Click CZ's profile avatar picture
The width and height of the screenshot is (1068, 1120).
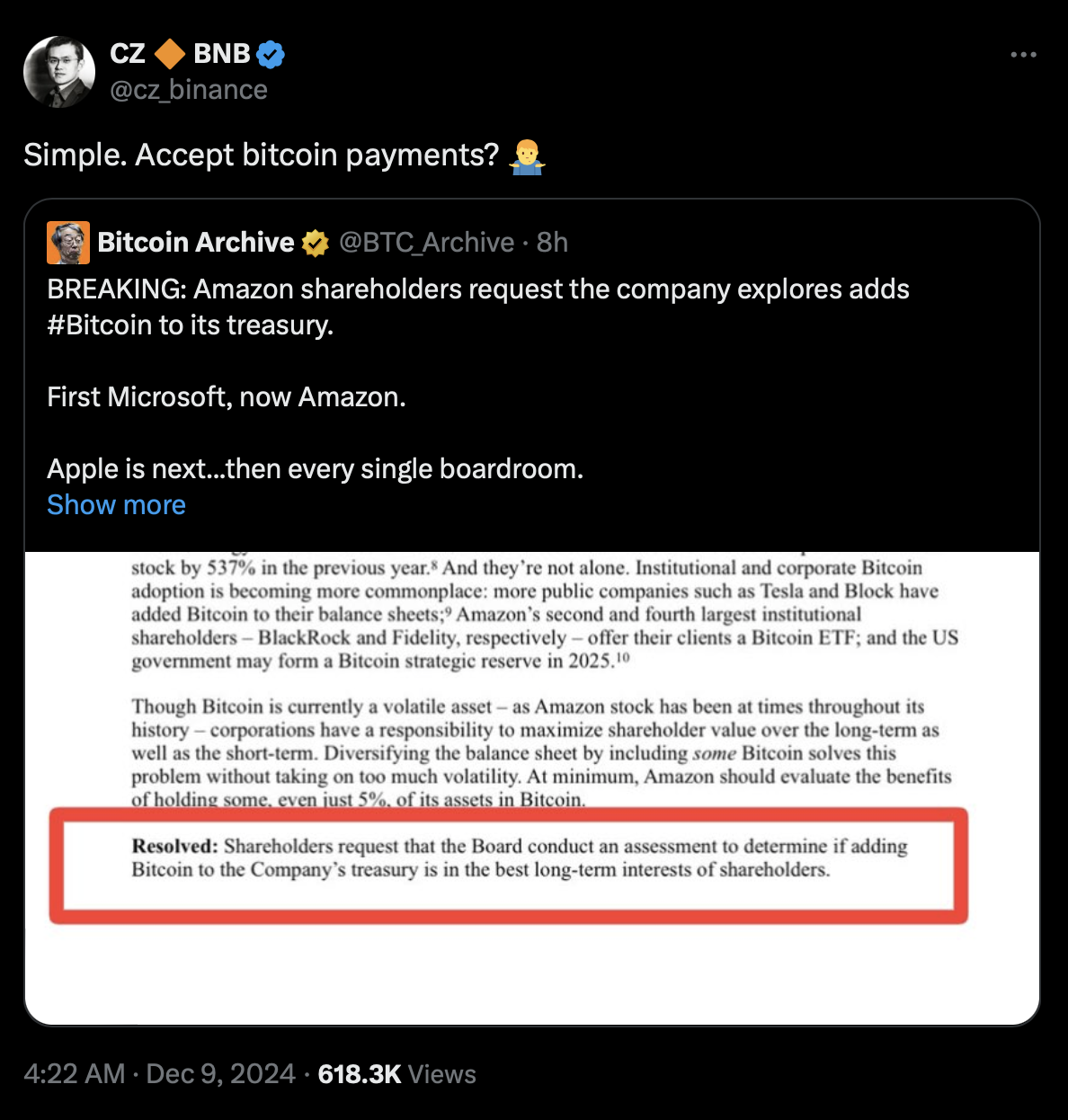[x=59, y=73]
